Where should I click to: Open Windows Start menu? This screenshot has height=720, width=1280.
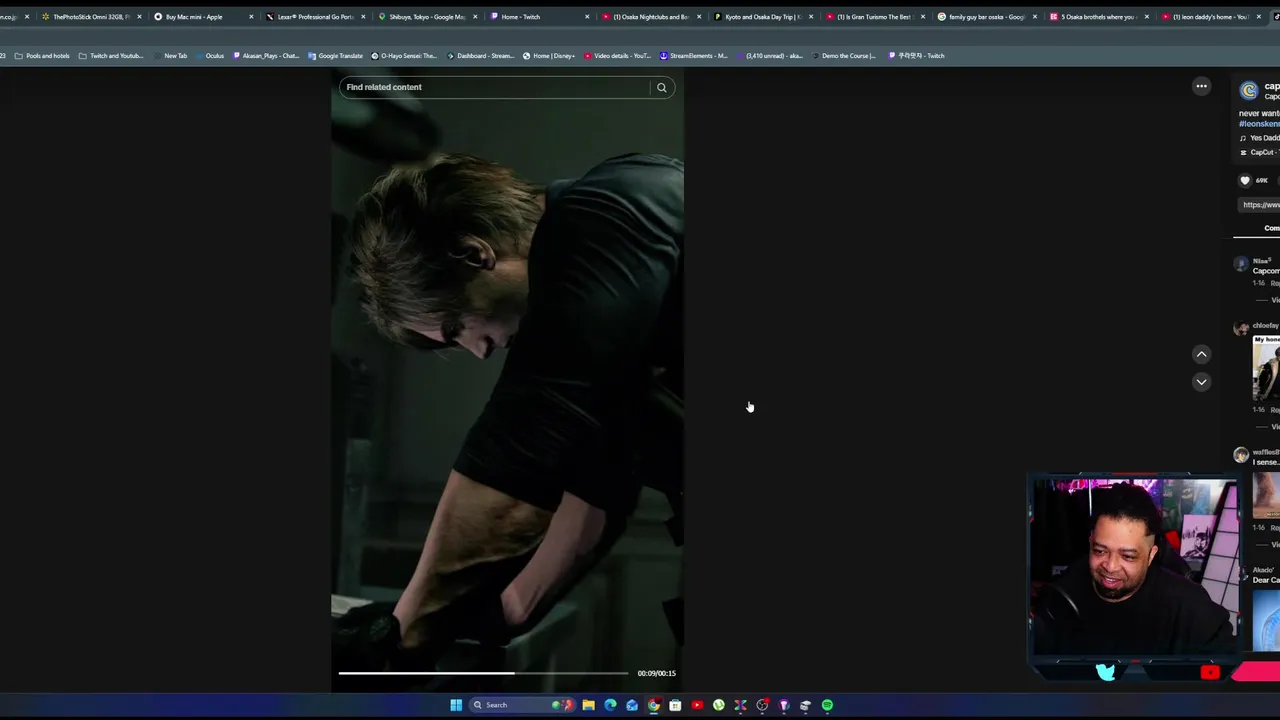click(456, 705)
